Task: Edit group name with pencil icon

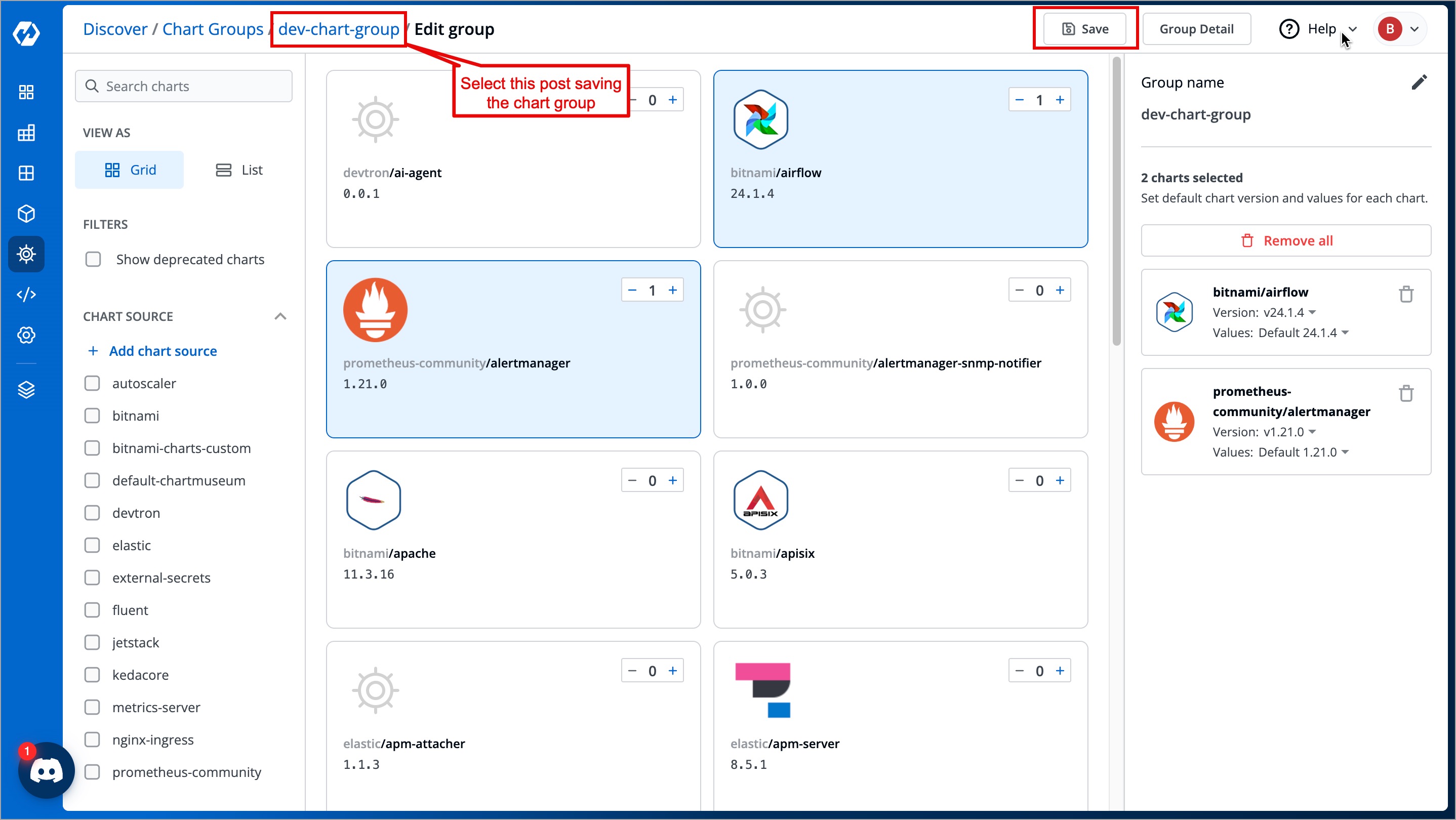Action: click(x=1419, y=83)
